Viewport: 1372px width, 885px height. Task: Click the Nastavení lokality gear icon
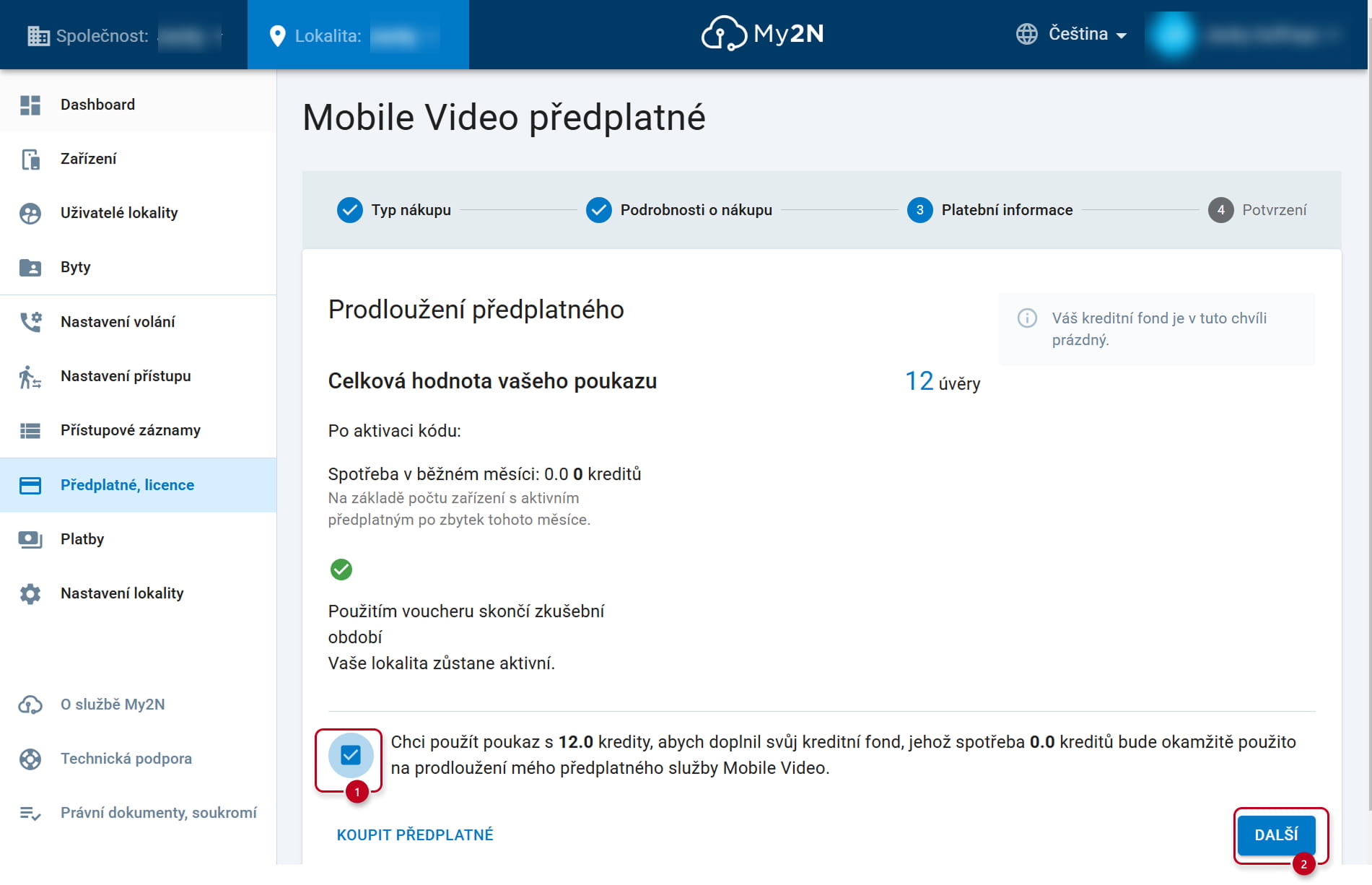pos(30,593)
